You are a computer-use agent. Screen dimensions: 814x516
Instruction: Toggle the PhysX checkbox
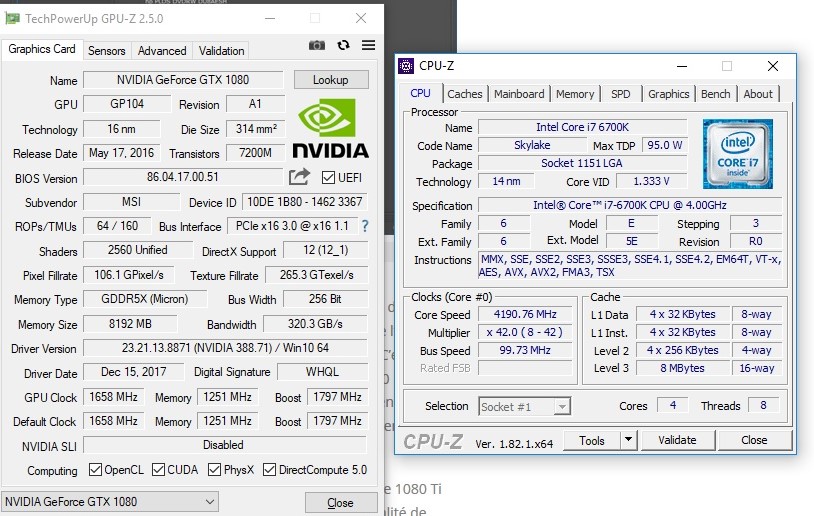click(213, 470)
